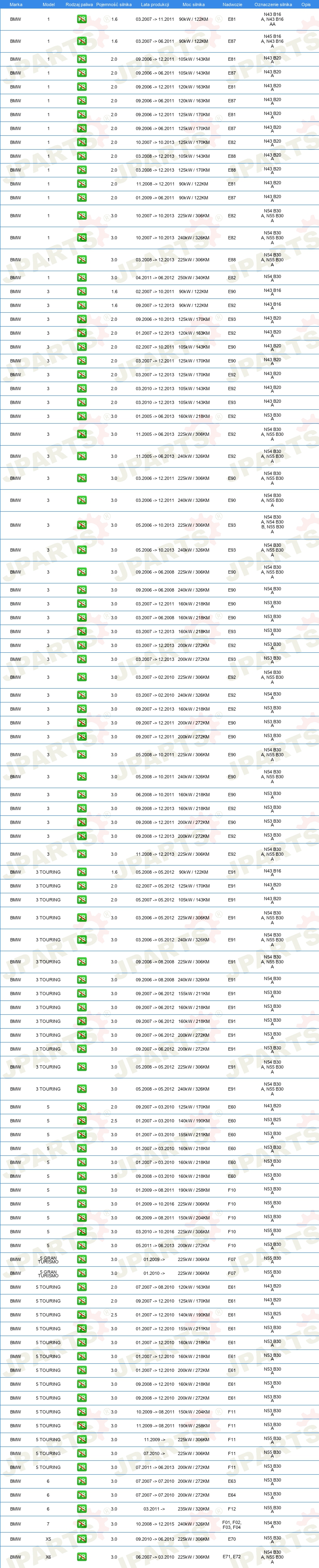Viewport: 319px width, 1568px height.
Task: Click the fuel icon in the BMW 6 E63 row
Action: 82,1481
